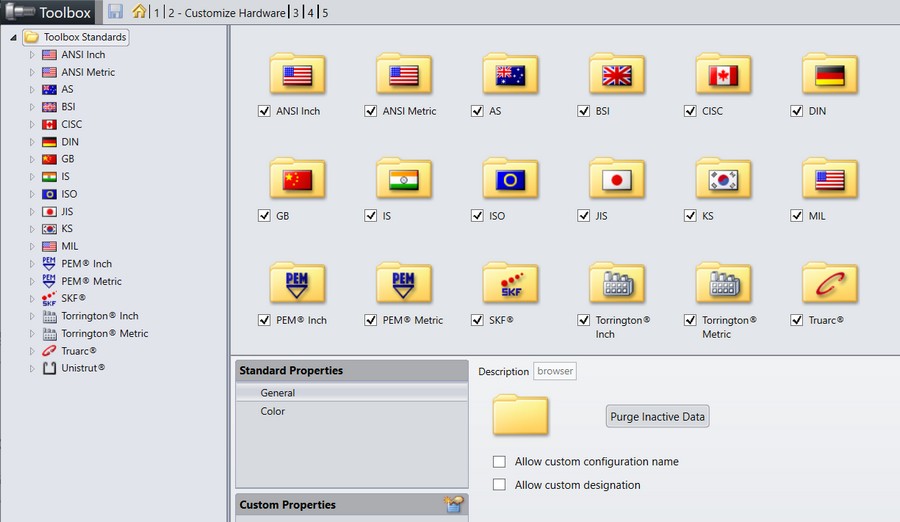Click the Custom Properties header
Screen dimensions: 900x522
[x=352, y=504]
